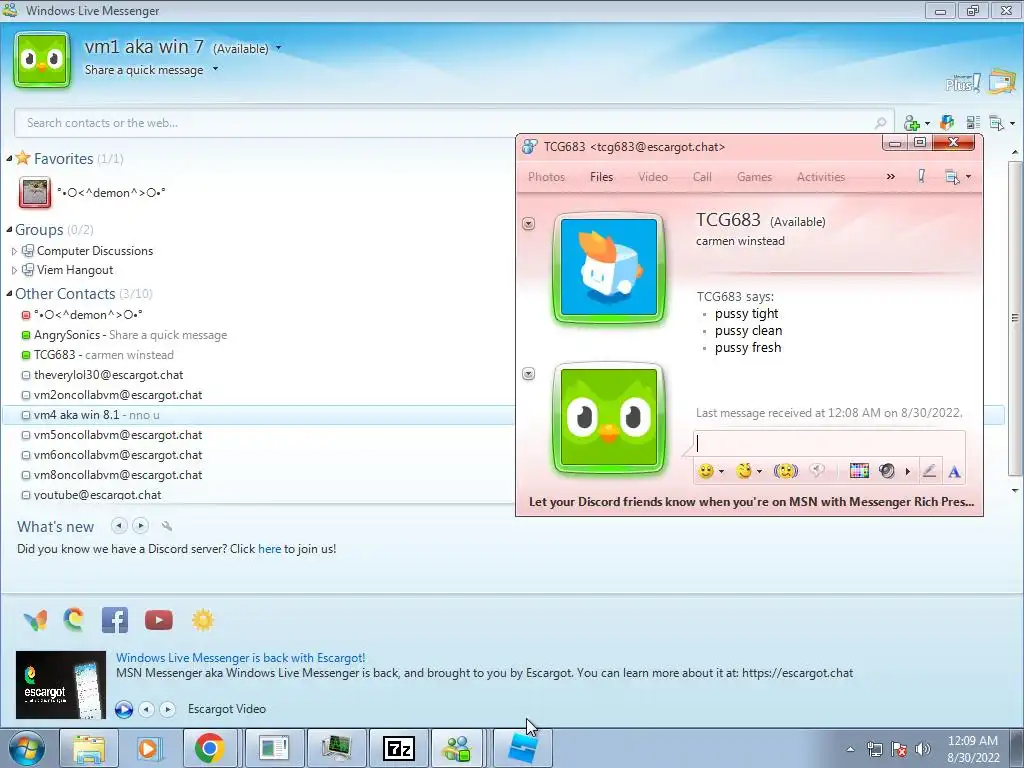Click the Add a contact icon
The image size is (1024, 768).
coord(912,123)
